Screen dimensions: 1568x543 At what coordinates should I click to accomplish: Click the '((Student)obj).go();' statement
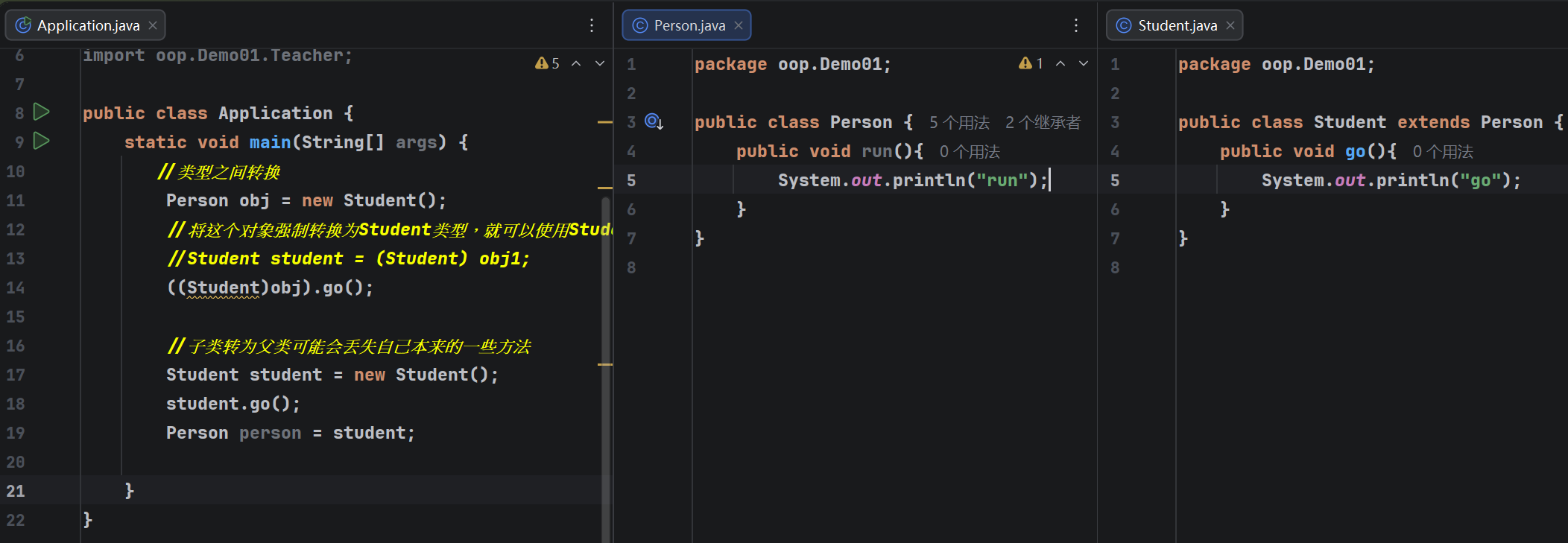click(x=269, y=288)
